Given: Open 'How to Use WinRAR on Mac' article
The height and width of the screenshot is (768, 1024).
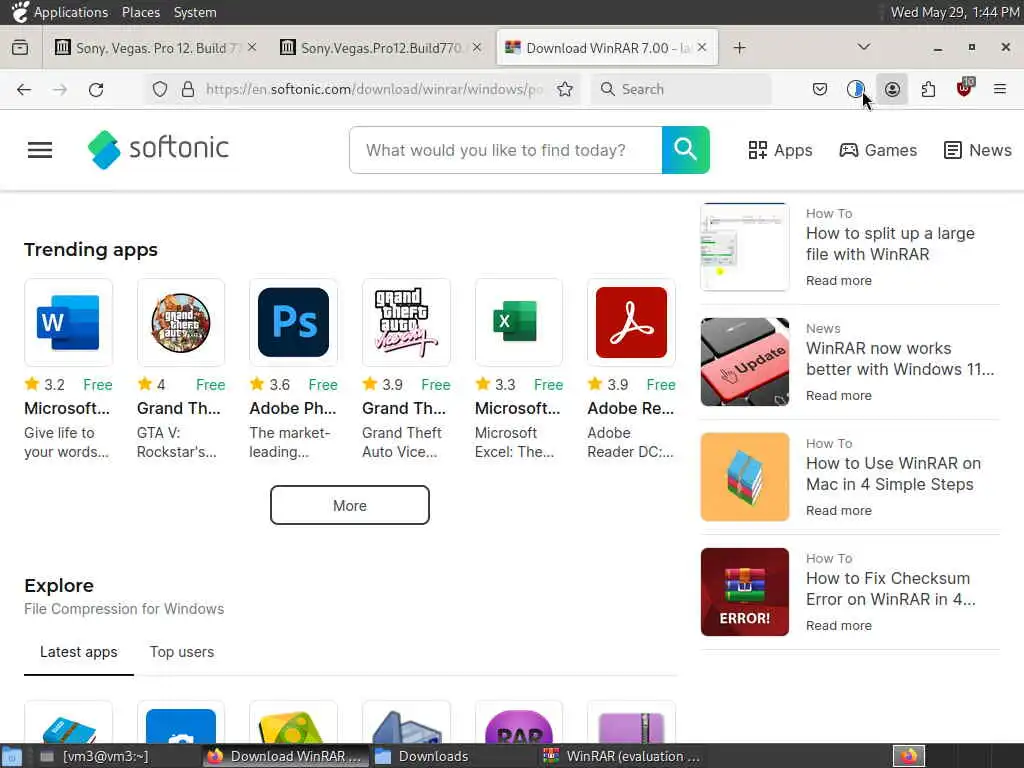Looking at the screenshot, I should [x=893, y=473].
